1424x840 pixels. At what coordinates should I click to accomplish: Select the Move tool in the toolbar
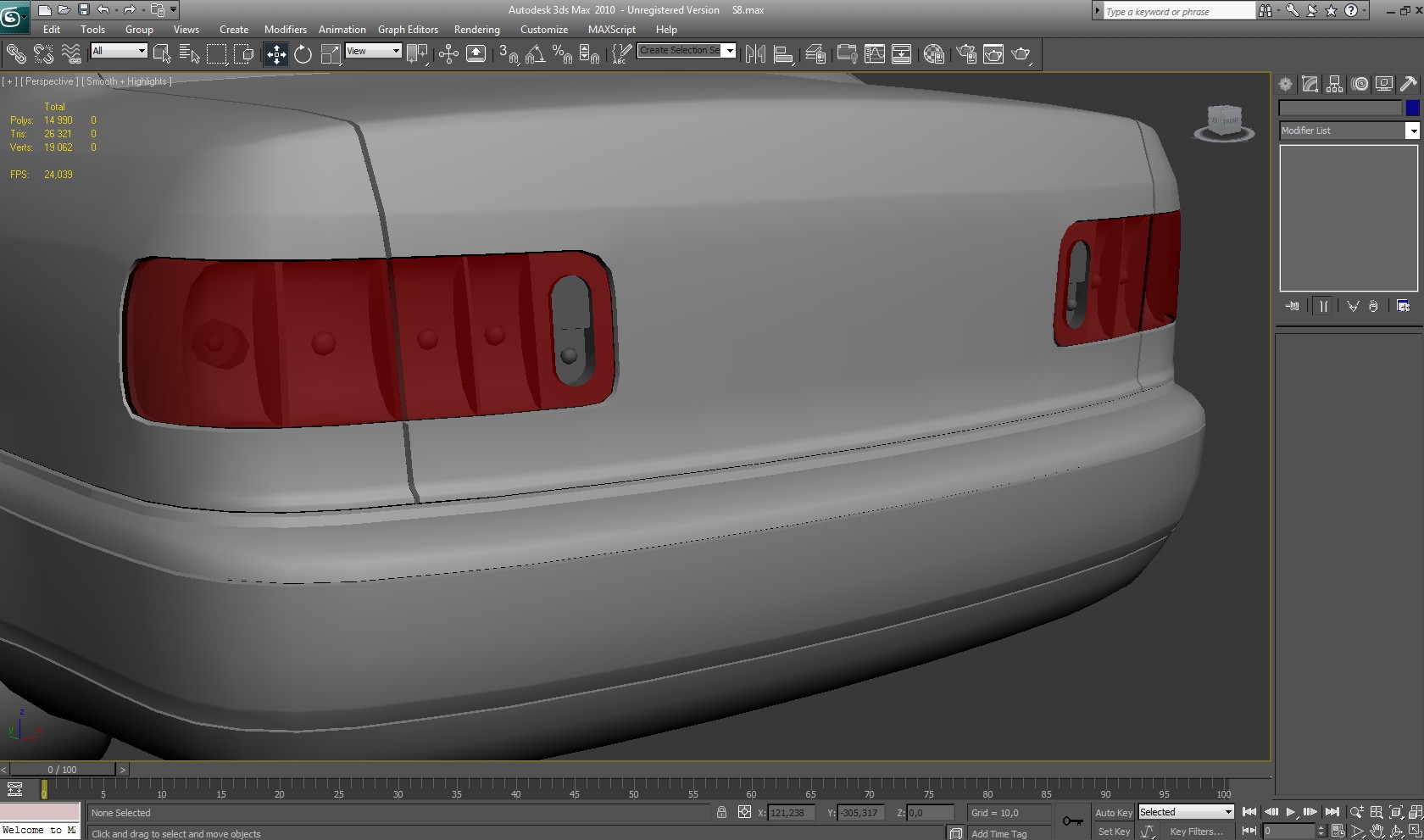coord(276,55)
